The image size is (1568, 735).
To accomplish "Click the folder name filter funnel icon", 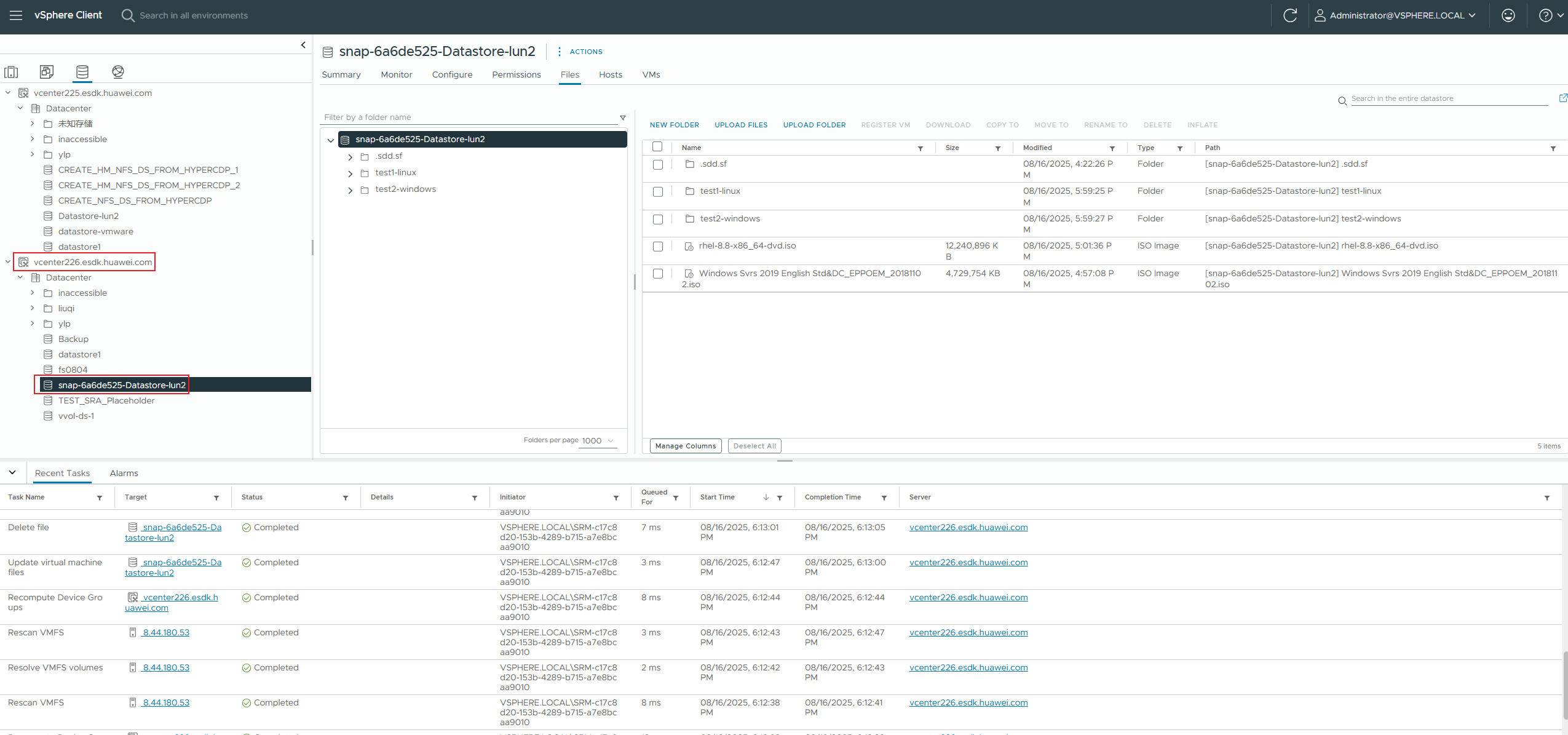I will click(x=623, y=117).
